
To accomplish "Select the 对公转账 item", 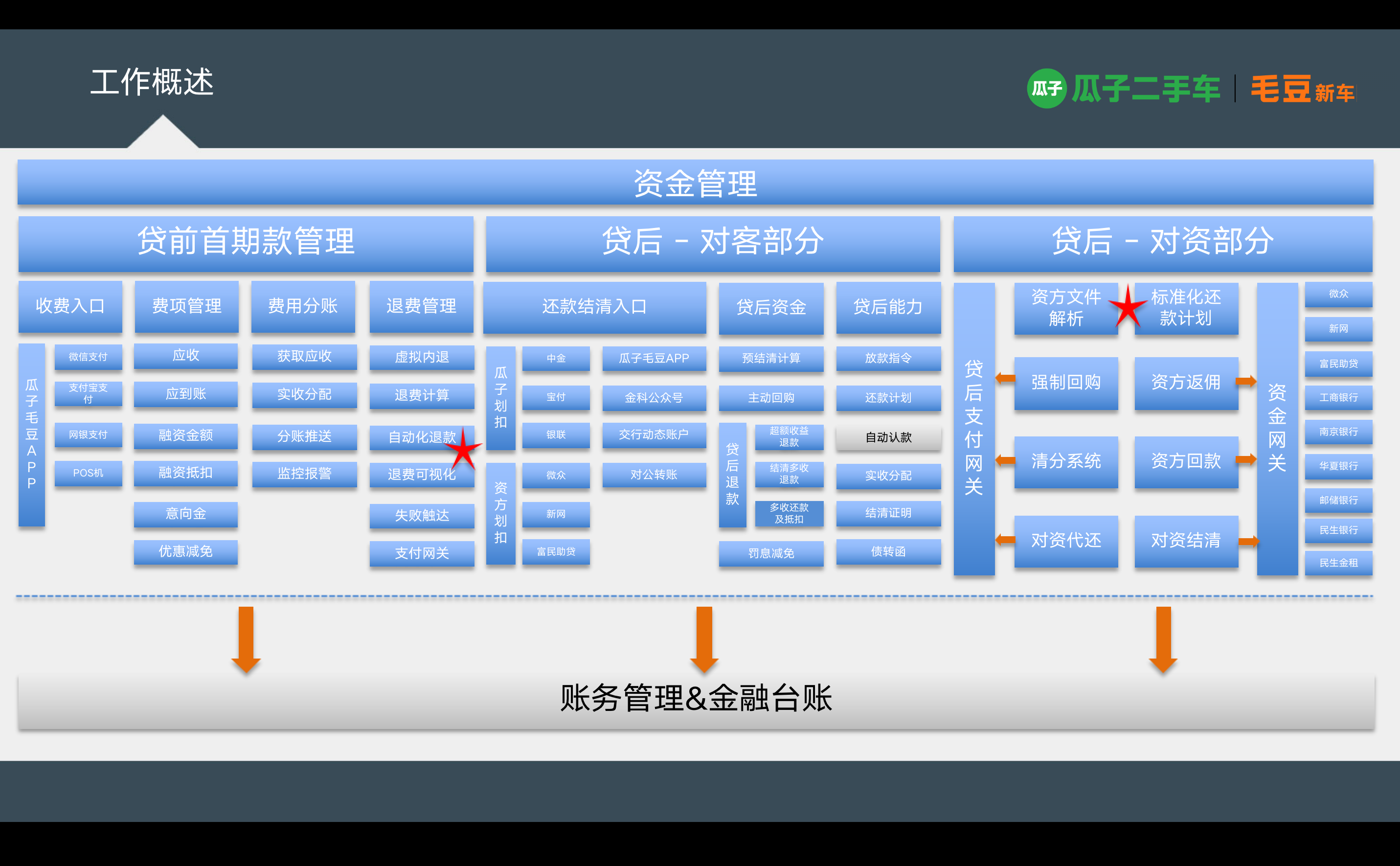I will point(654,475).
